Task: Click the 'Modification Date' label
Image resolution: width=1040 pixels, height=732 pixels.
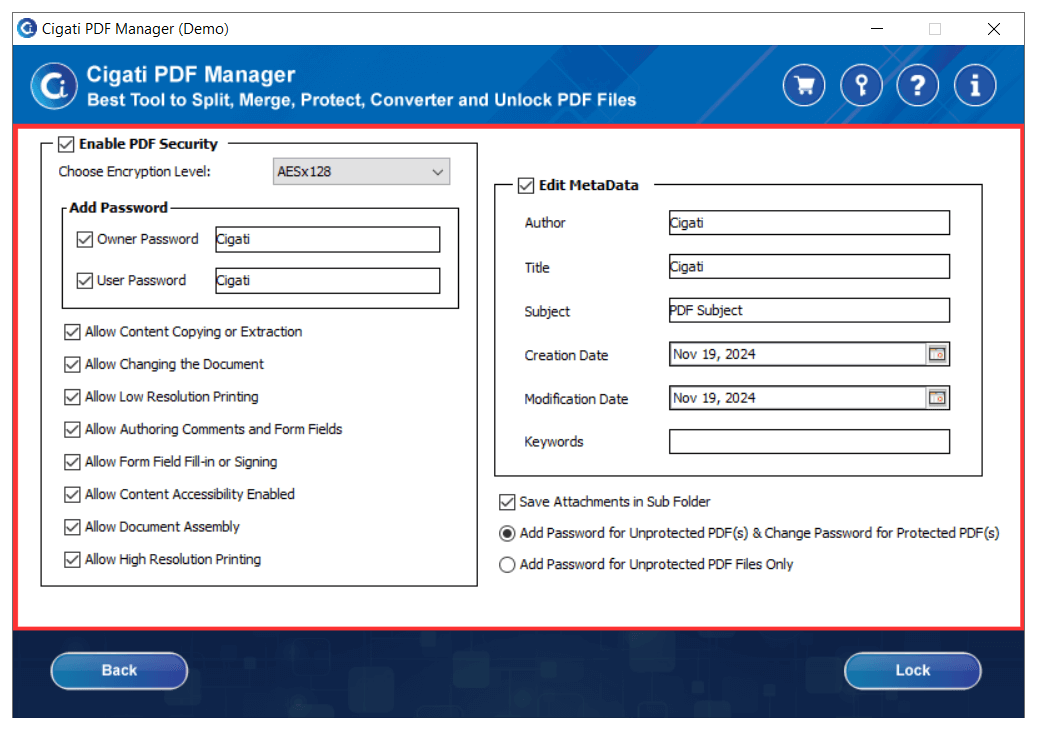Action: click(x=576, y=399)
